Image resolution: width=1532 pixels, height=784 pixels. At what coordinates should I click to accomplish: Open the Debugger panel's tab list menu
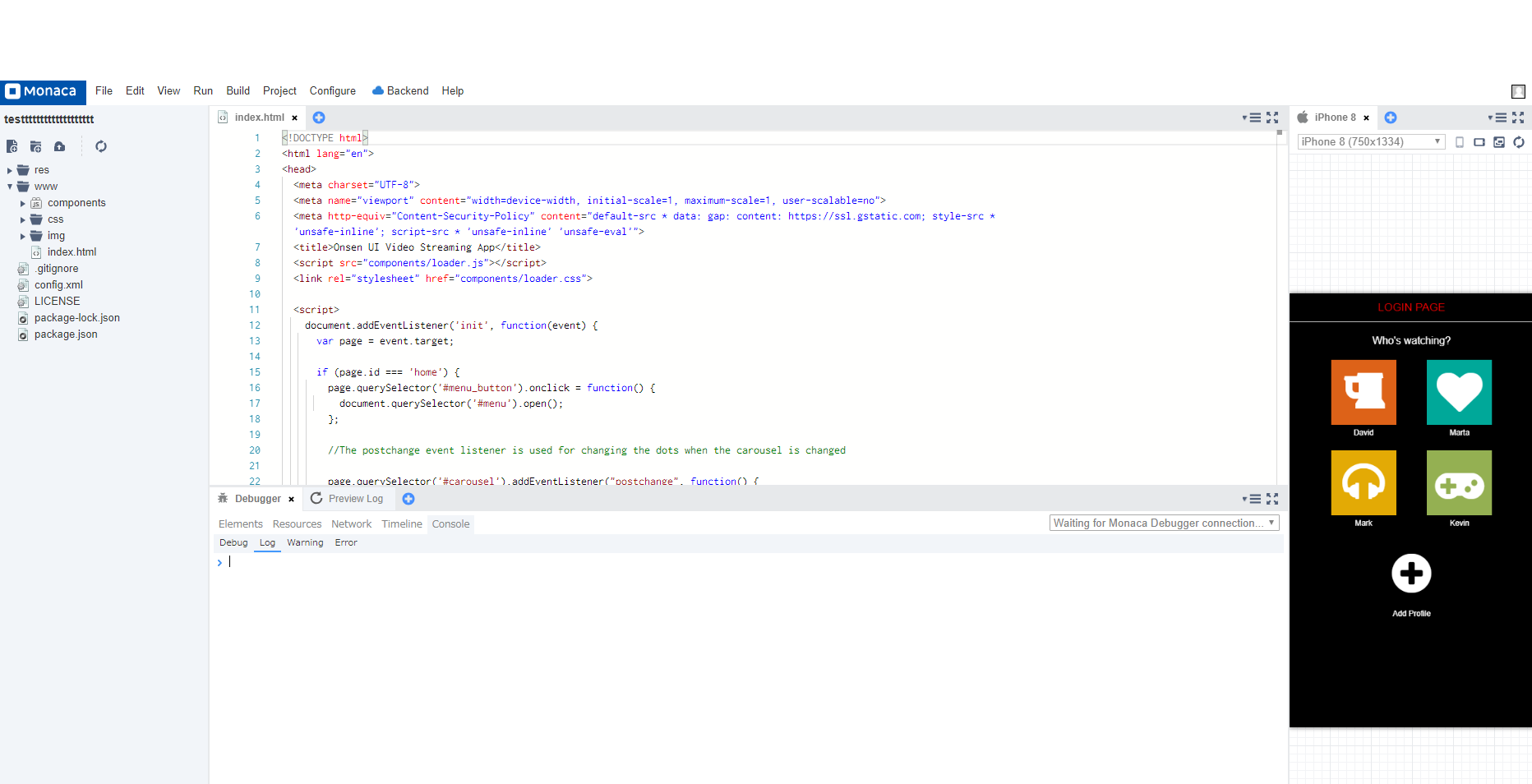click(1252, 499)
